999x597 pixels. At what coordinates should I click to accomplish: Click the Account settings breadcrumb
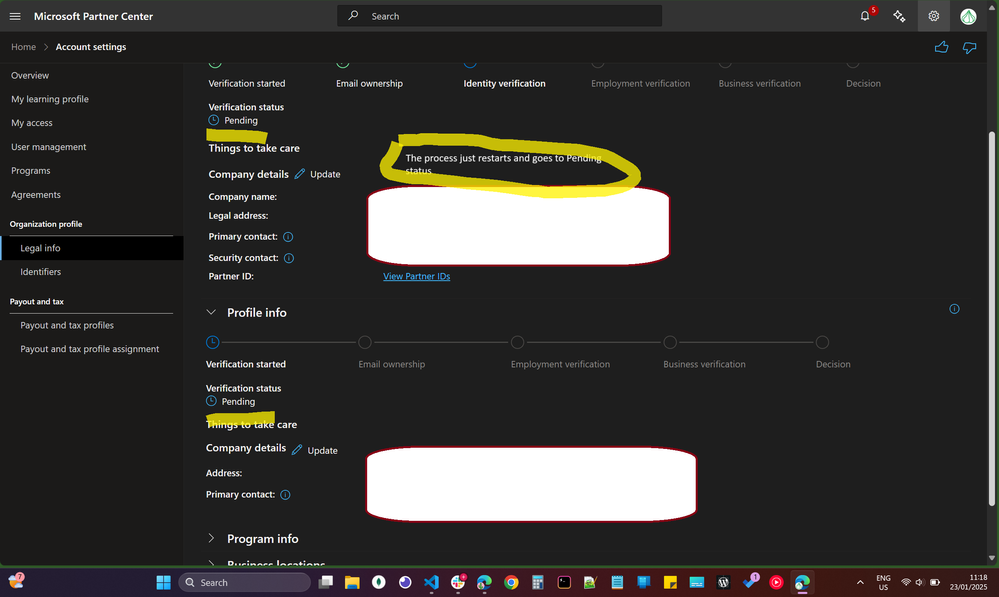pos(90,47)
